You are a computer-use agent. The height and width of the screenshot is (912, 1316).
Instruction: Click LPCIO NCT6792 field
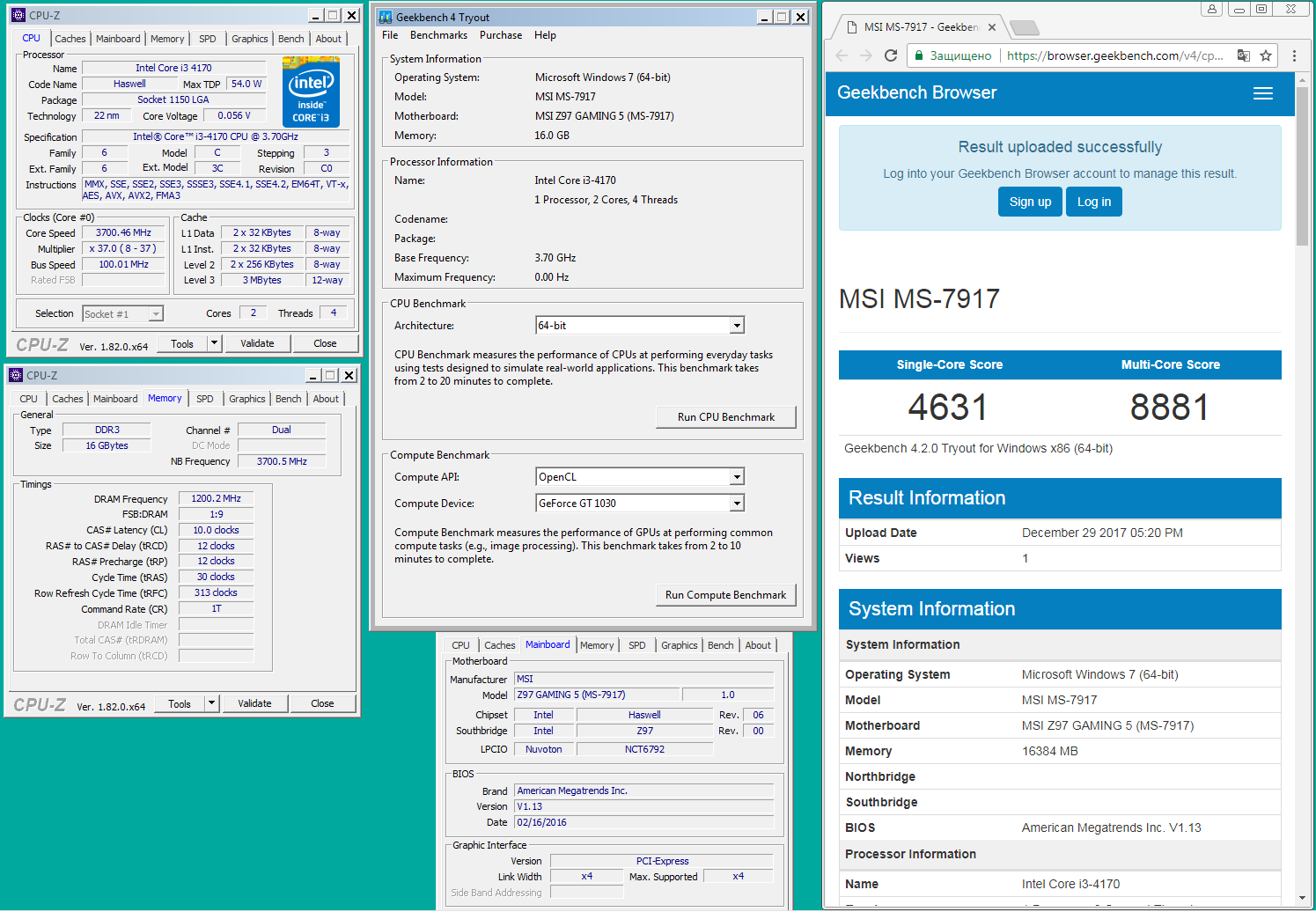pos(644,749)
